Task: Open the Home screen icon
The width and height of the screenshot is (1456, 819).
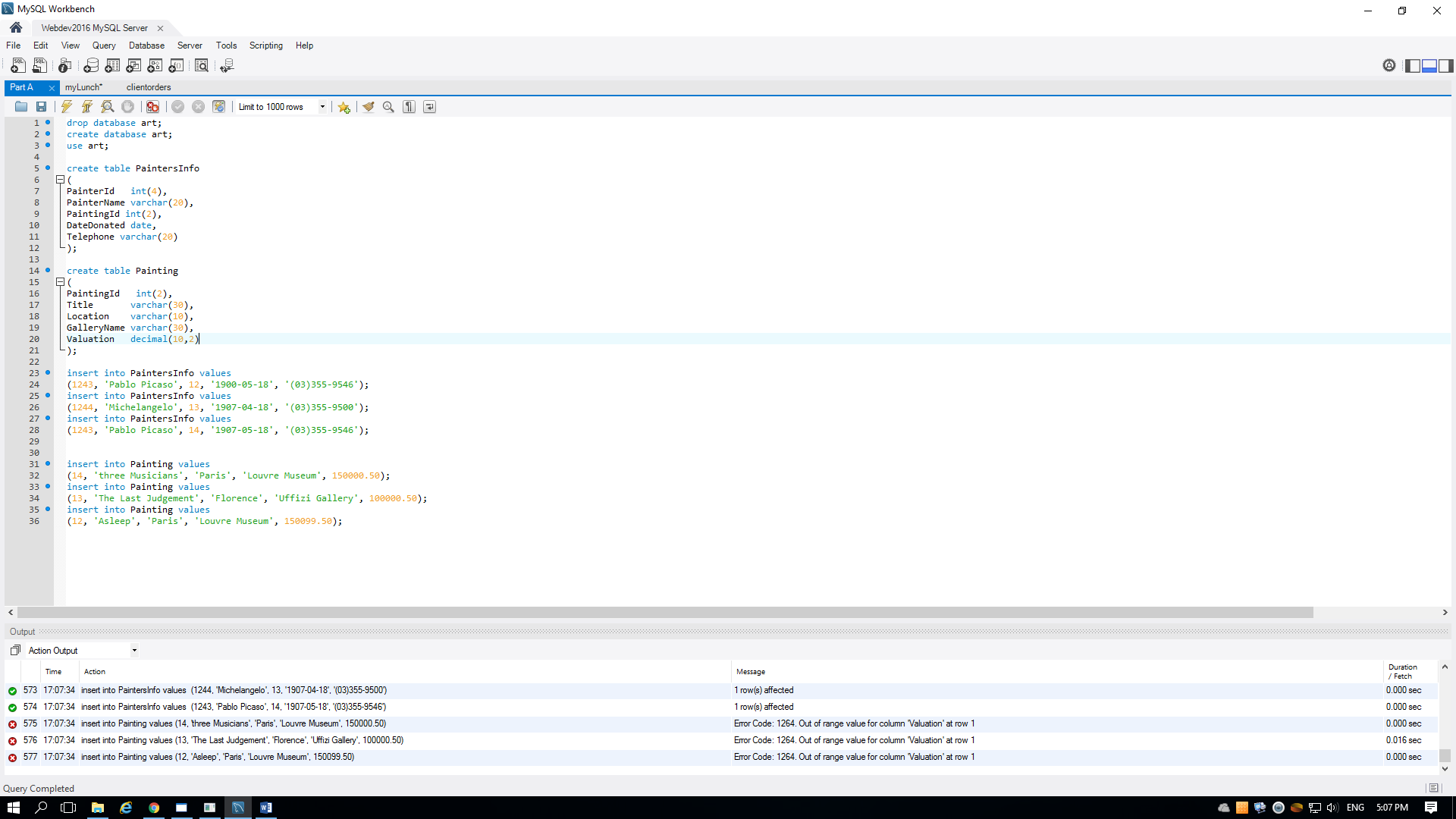Action: [16, 28]
